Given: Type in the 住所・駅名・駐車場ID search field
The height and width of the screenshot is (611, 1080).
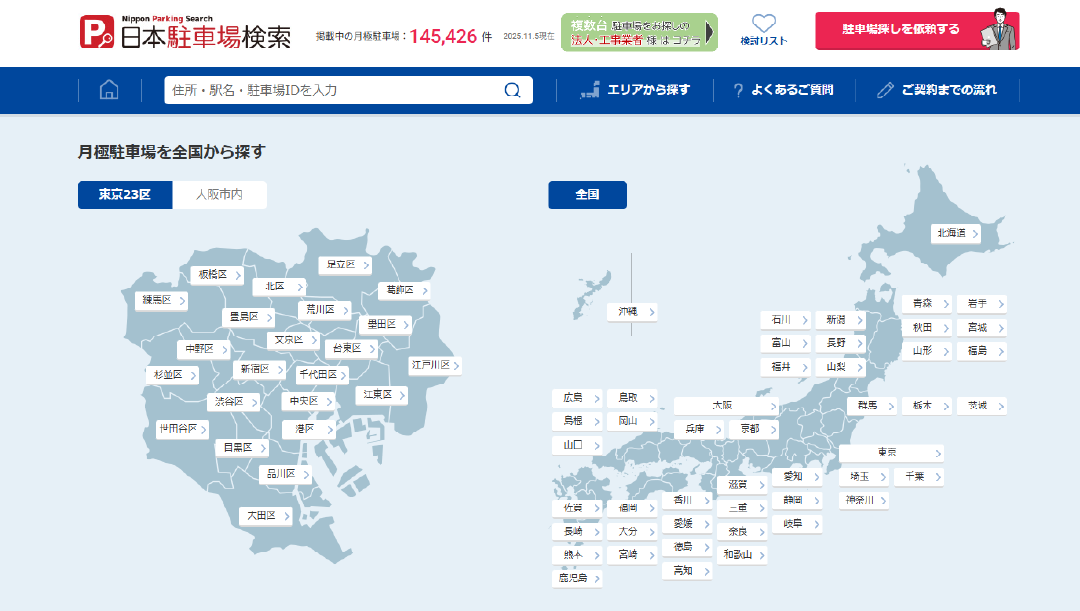Looking at the screenshot, I should (x=335, y=90).
